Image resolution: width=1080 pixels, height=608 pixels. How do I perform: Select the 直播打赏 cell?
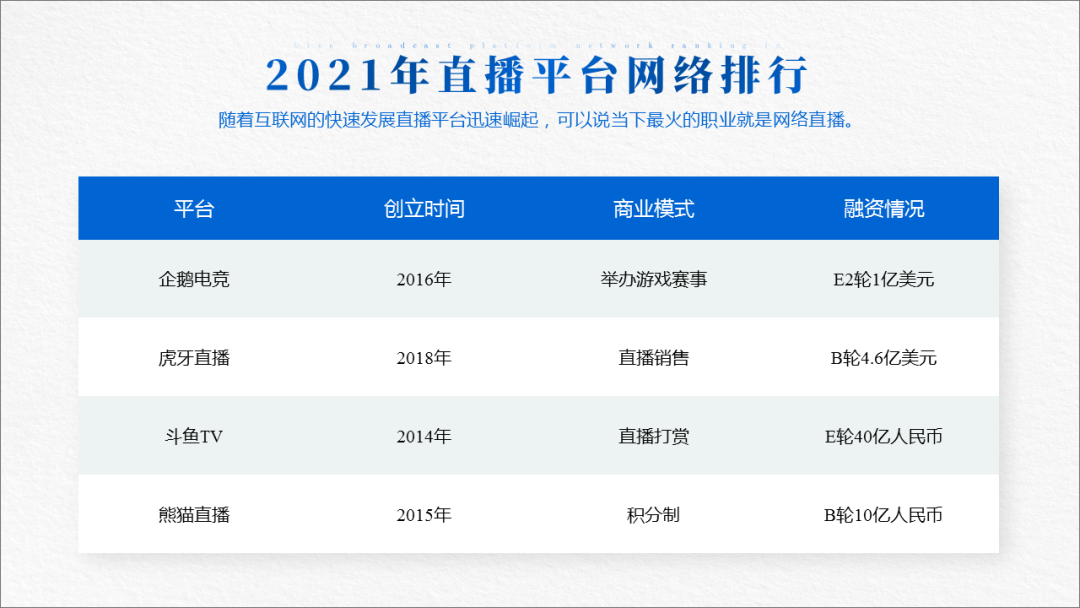point(654,436)
